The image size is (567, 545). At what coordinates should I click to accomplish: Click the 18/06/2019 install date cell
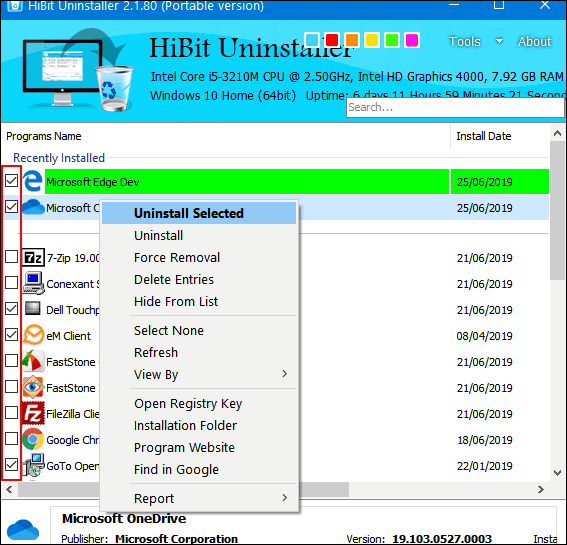pos(484,440)
